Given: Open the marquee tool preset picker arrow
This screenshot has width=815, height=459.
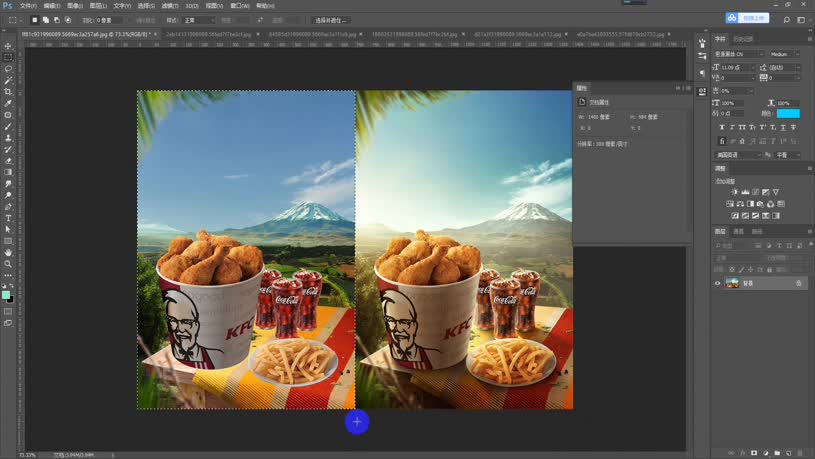Looking at the screenshot, I should click(x=21, y=20).
